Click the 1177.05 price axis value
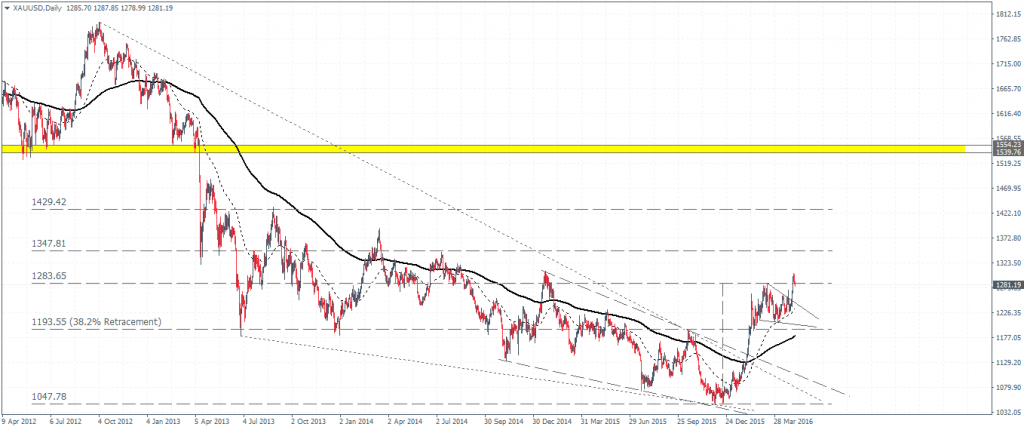This screenshot has height=430, width=1024. (x=1007, y=337)
